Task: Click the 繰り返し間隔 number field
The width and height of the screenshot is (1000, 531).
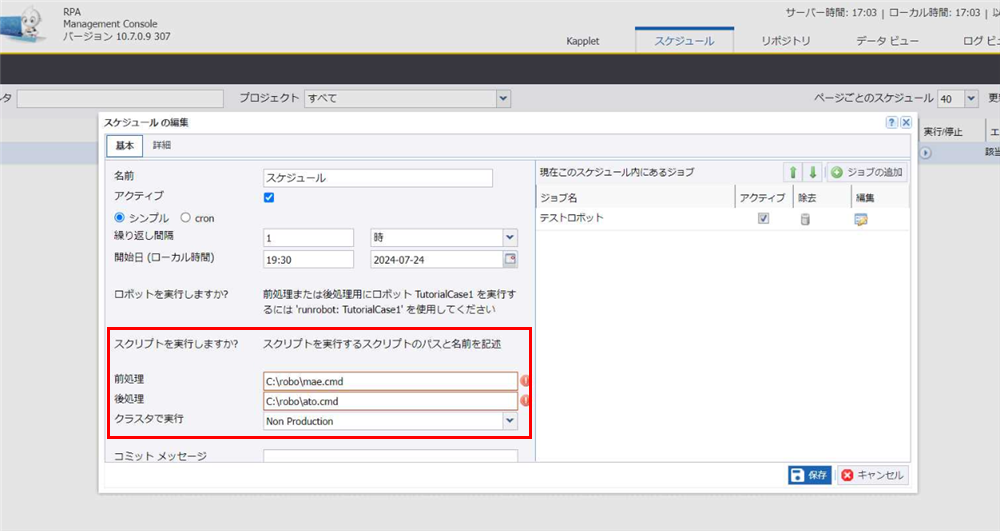Action: tap(308, 238)
